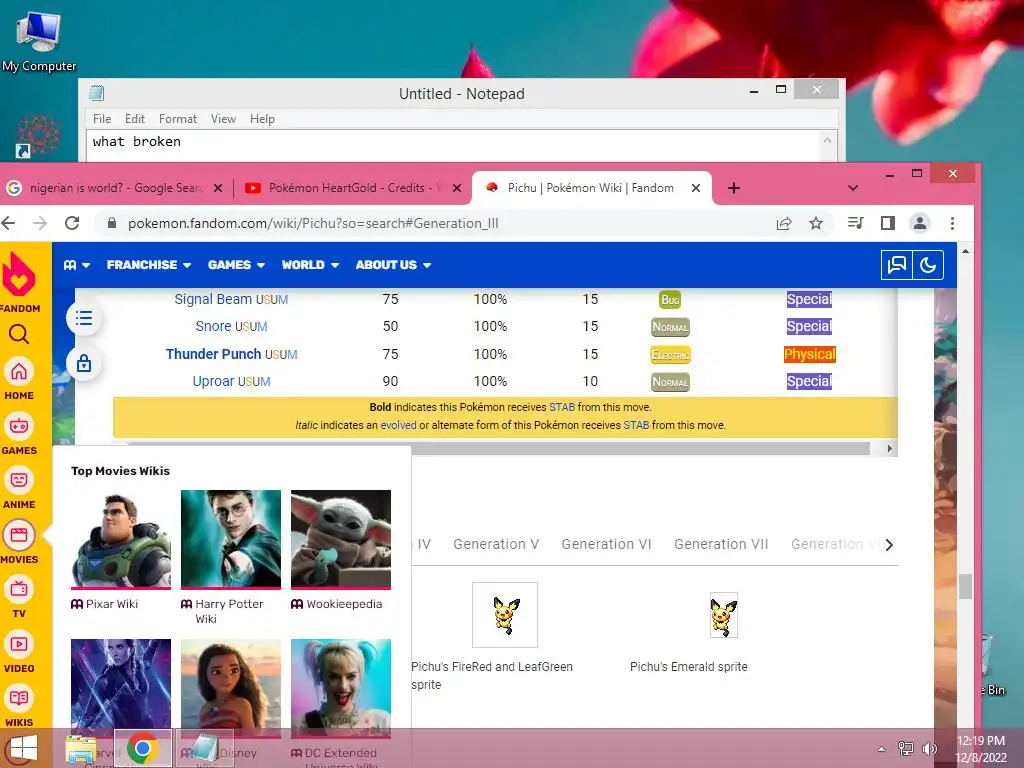Open the Snore move link
Viewport: 1024px width, 768px height.
[214, 327]
